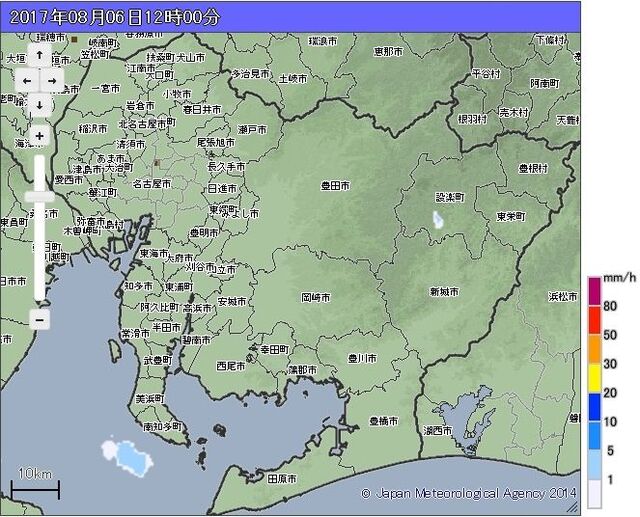The image size is (640, 517).
Task: Click the 根羽村 map label
Action: pyautogui.click(x=472, y=119)
